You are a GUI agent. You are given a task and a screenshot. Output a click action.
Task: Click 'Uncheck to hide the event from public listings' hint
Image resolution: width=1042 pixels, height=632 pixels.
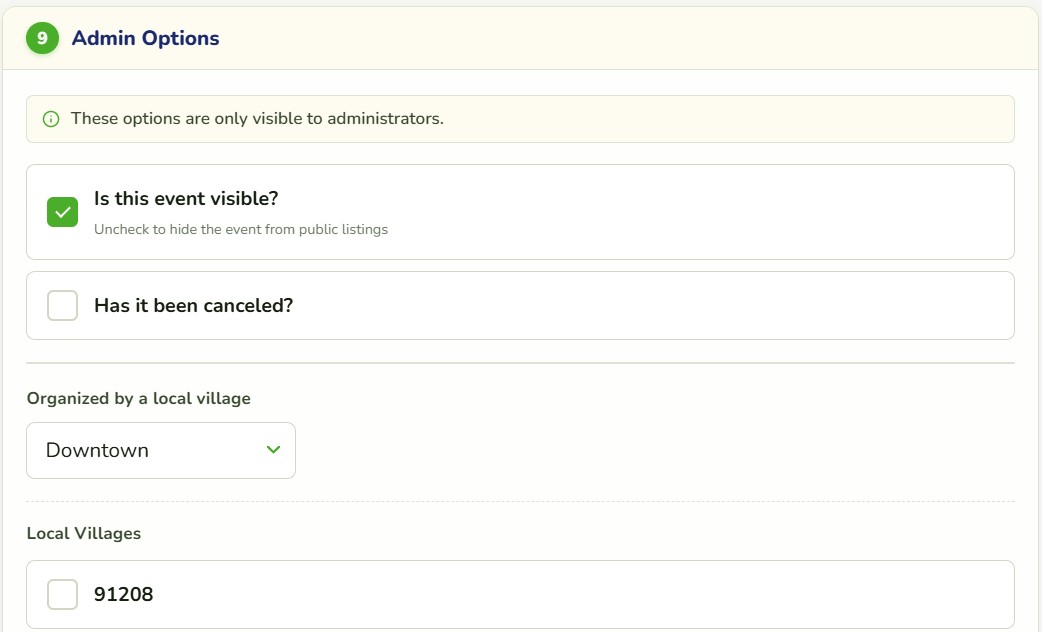[241, 229]
